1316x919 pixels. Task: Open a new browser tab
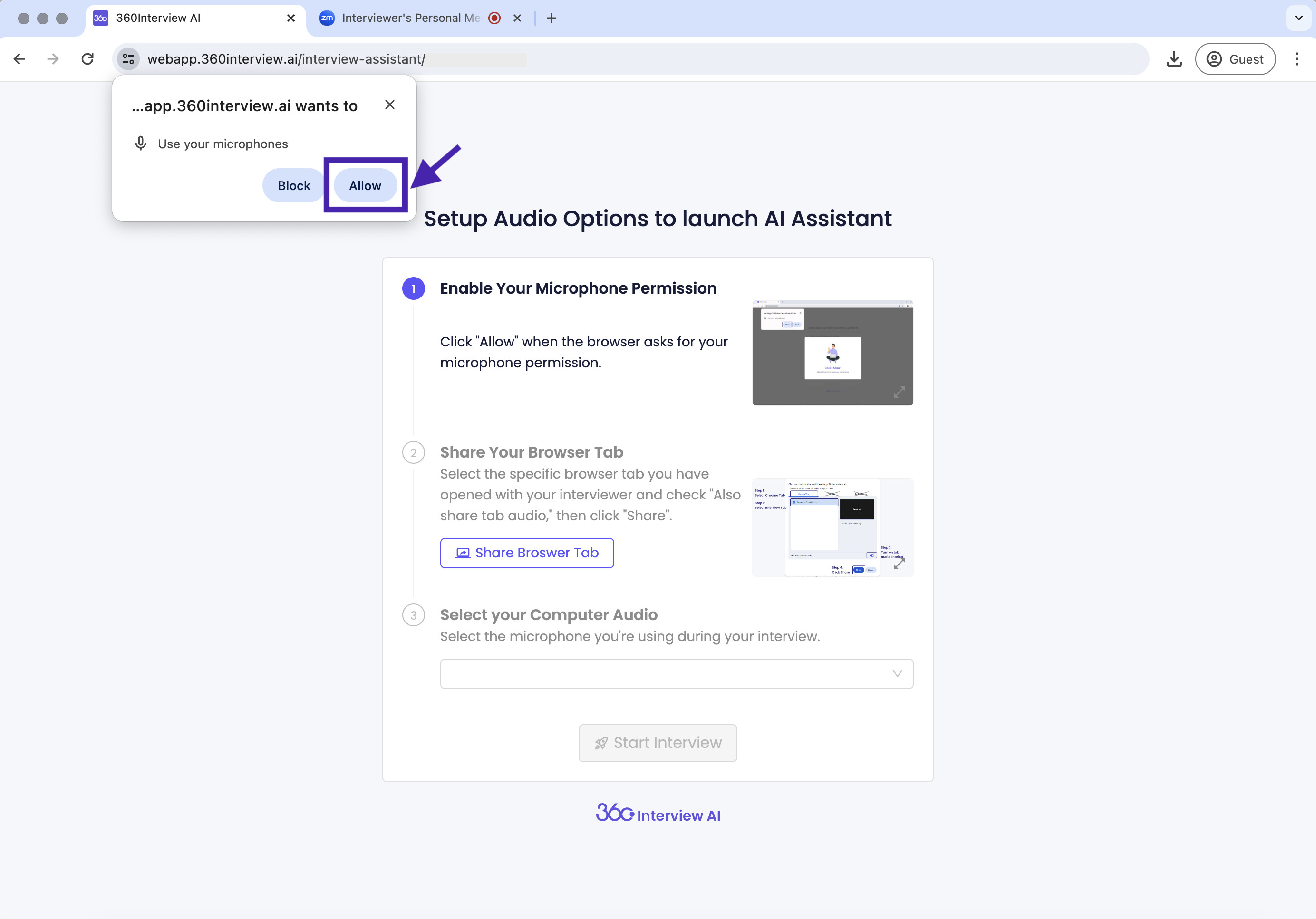pos(552,19)
